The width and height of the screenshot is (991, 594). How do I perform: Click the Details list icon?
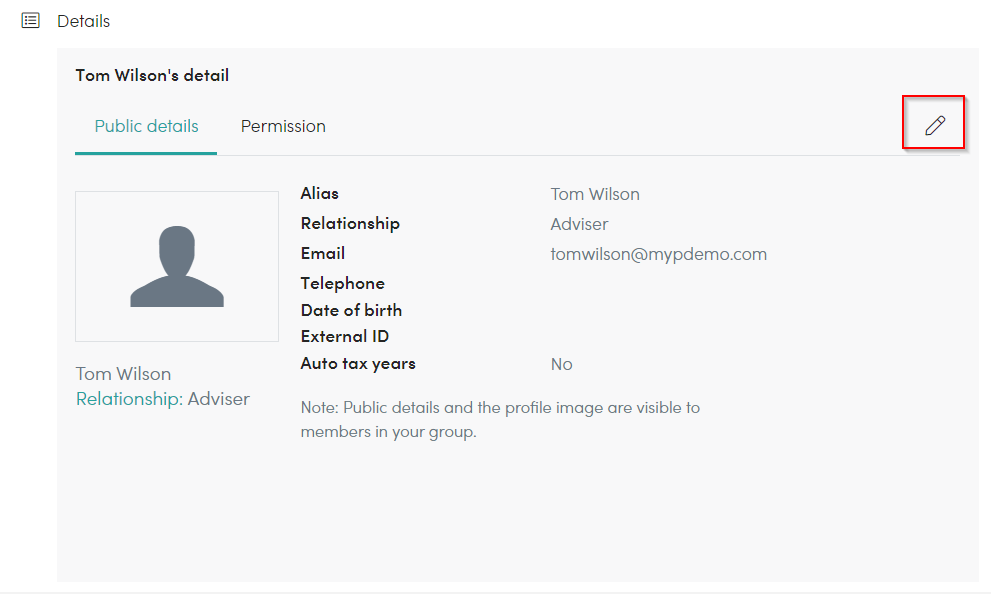point(30,21)
